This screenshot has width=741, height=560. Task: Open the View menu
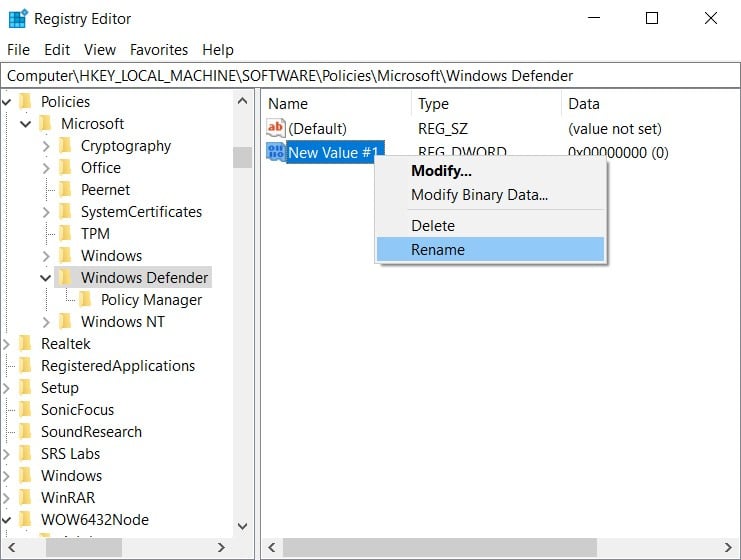click(100, 50)
